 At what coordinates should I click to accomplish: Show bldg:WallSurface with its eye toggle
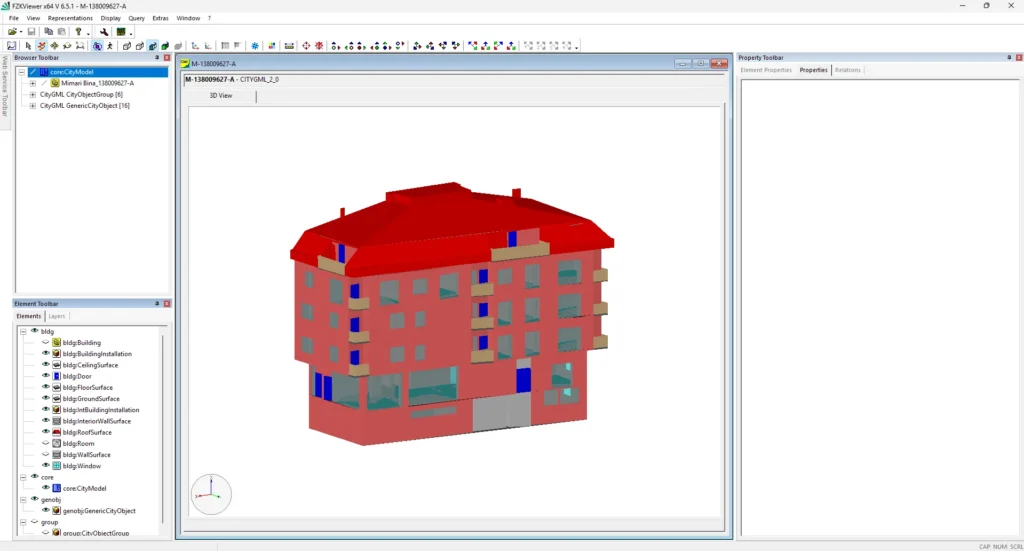pyautogui.click(x=46, y=454)
